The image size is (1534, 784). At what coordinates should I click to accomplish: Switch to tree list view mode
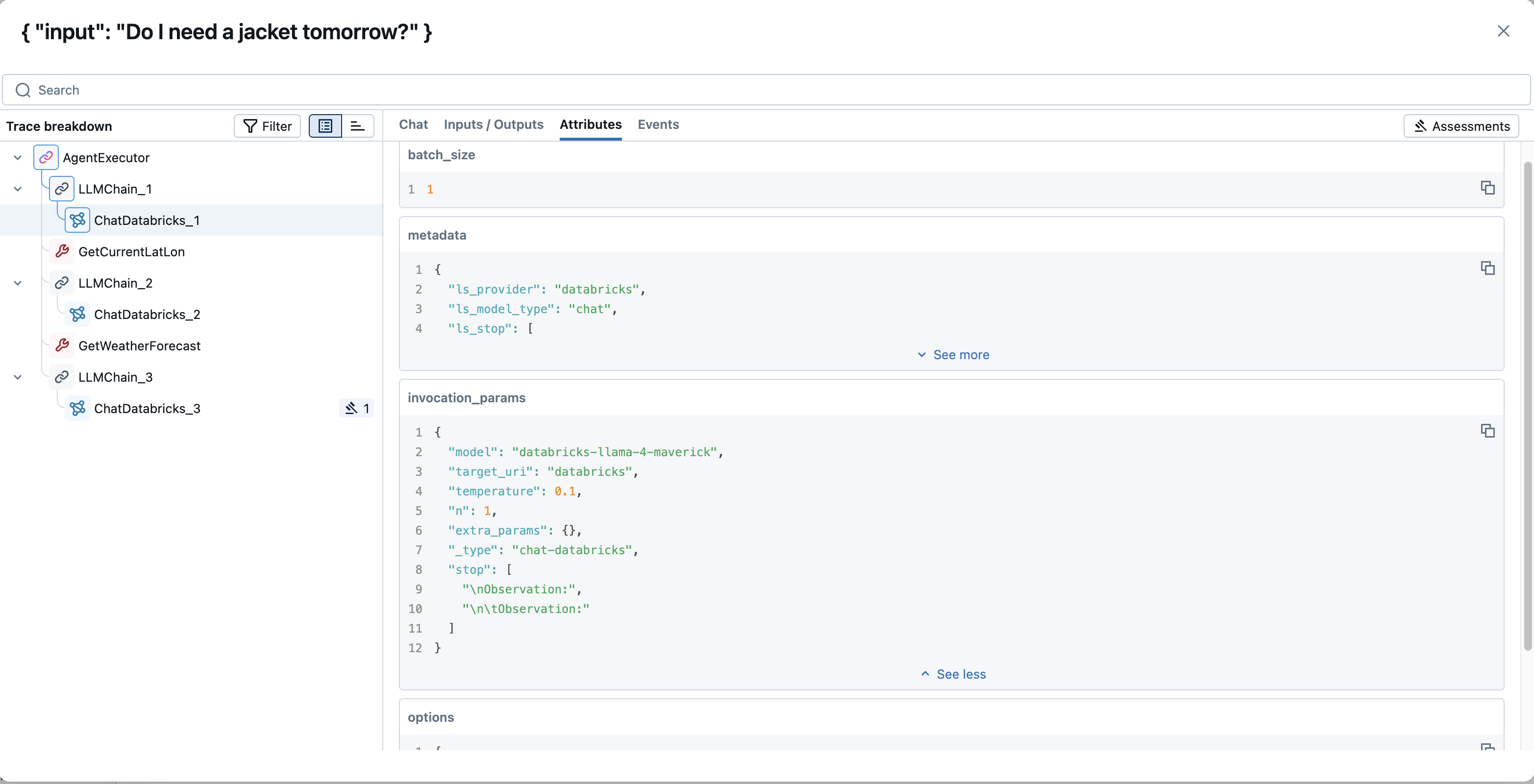click(325, 126)
